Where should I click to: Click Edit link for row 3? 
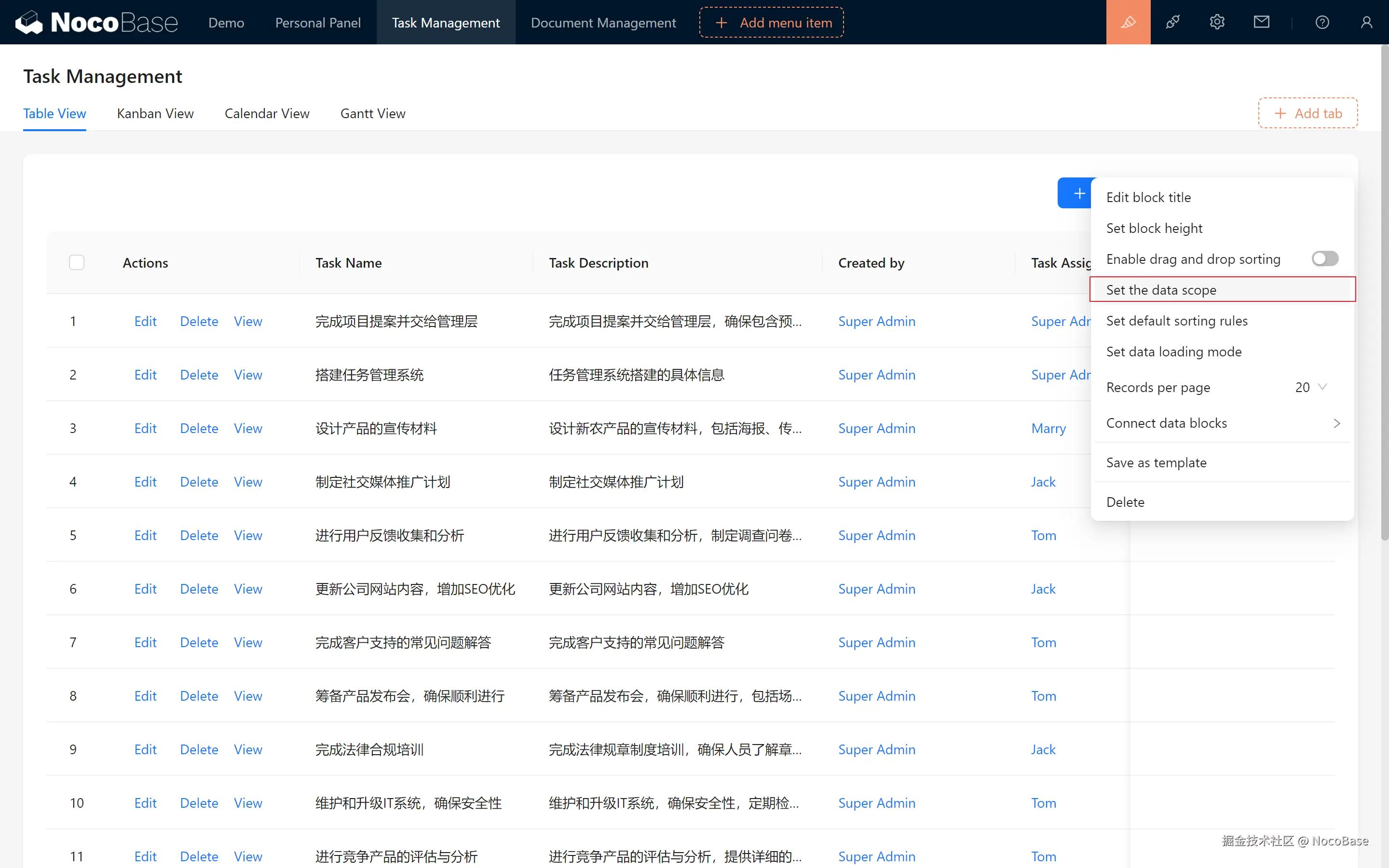(145, 428)
